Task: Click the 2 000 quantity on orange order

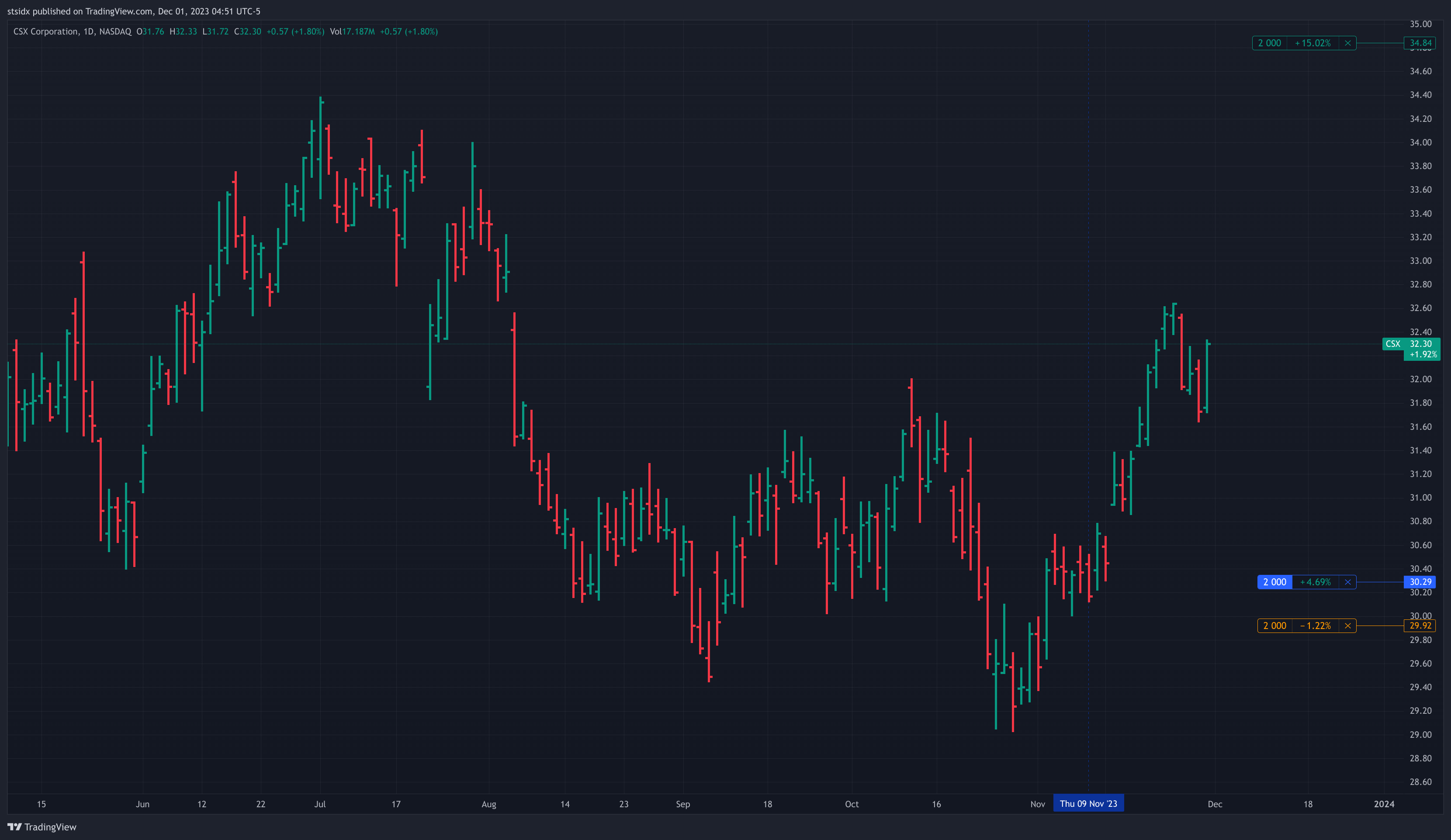Action: (1274, 626)
